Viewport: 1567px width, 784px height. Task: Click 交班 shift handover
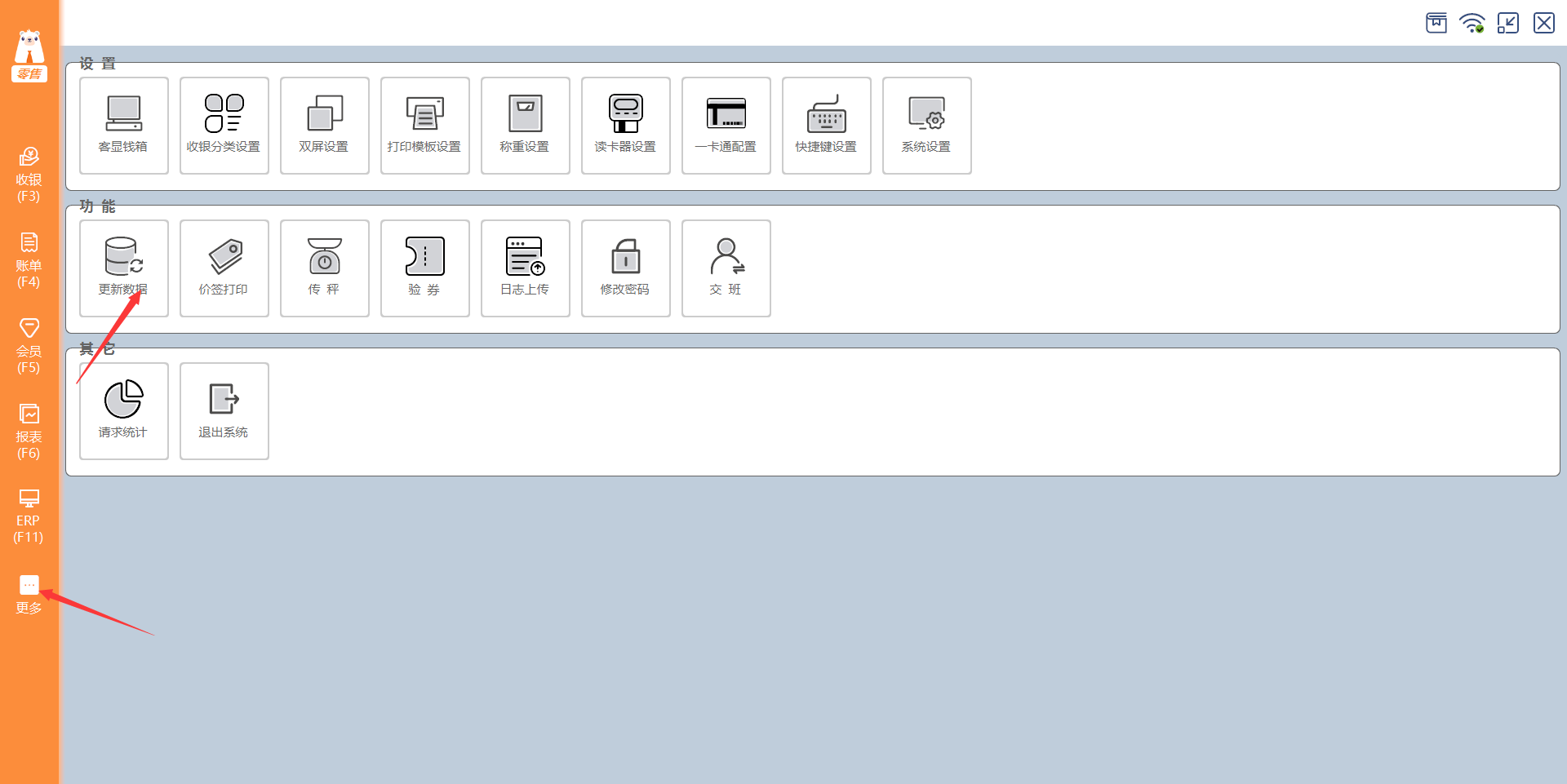pyautogui.click(x=726, y=268)
